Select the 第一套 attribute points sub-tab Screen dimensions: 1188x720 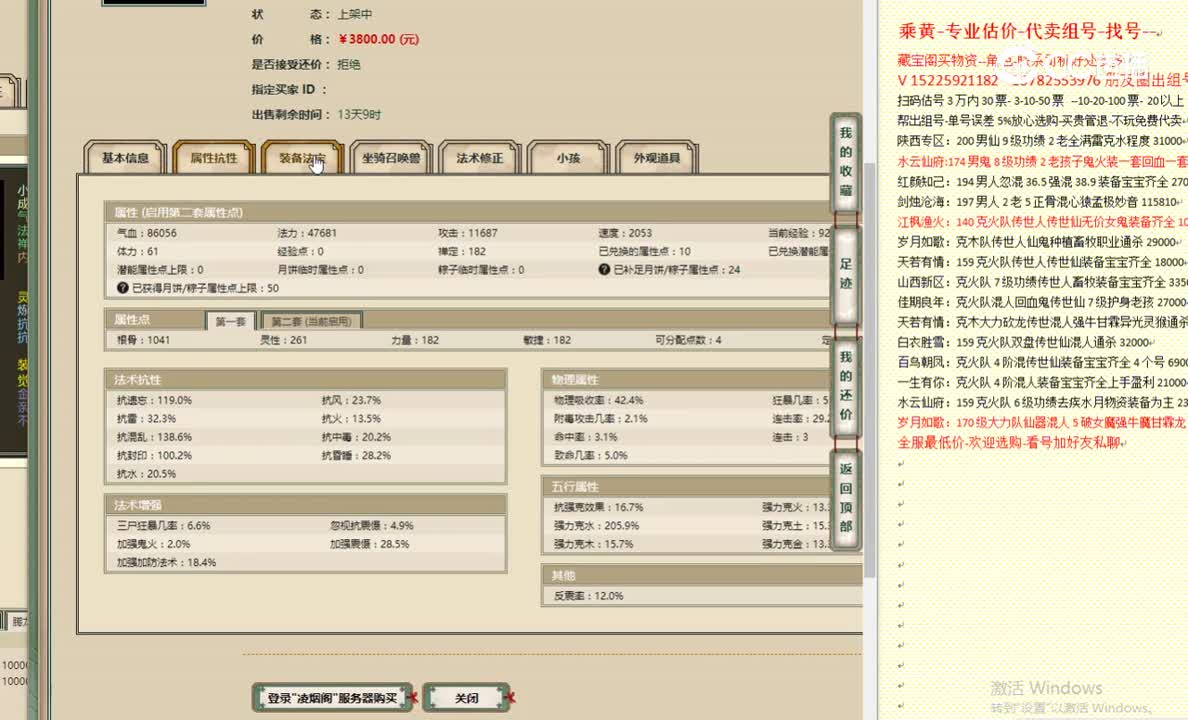[x=230, y=321]
